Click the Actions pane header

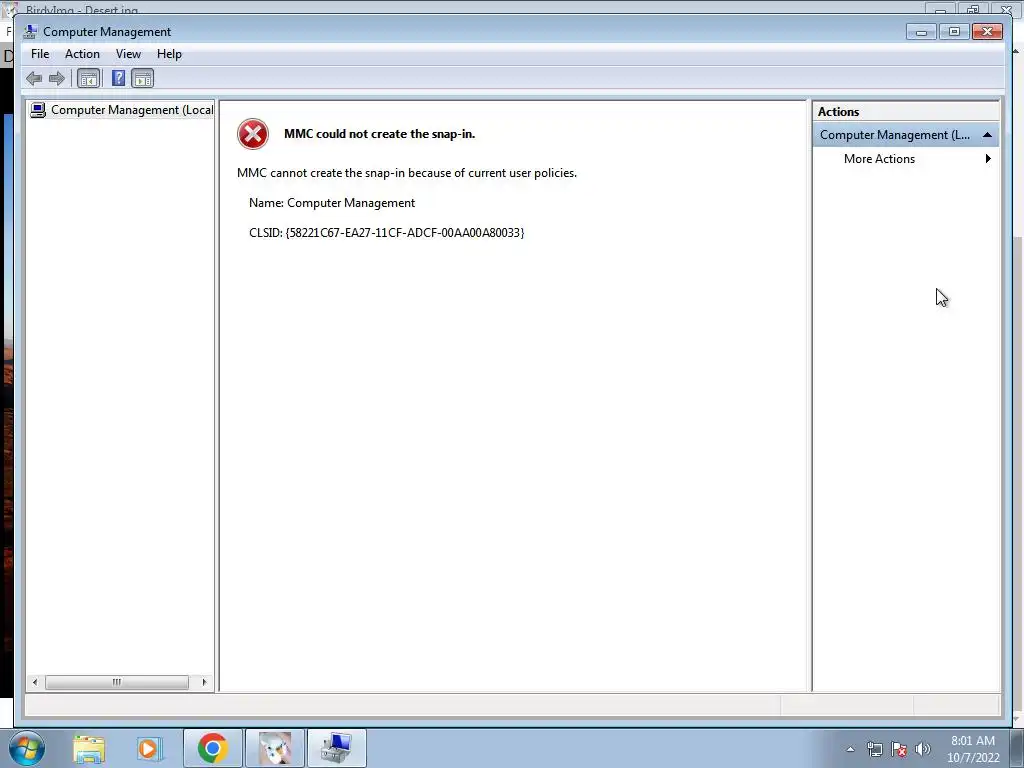pyautogui.click(x=906, y=112)
